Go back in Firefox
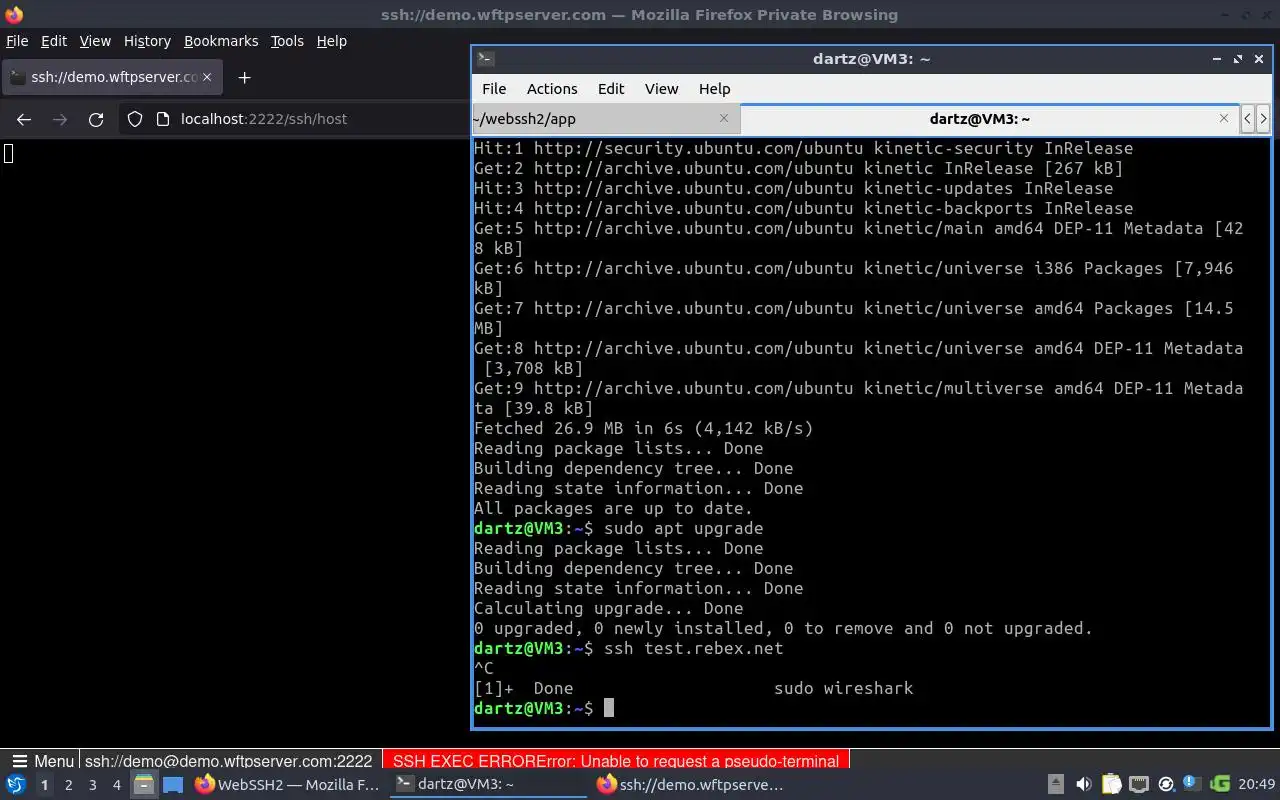1280x800 pixels. pos(24,119)
